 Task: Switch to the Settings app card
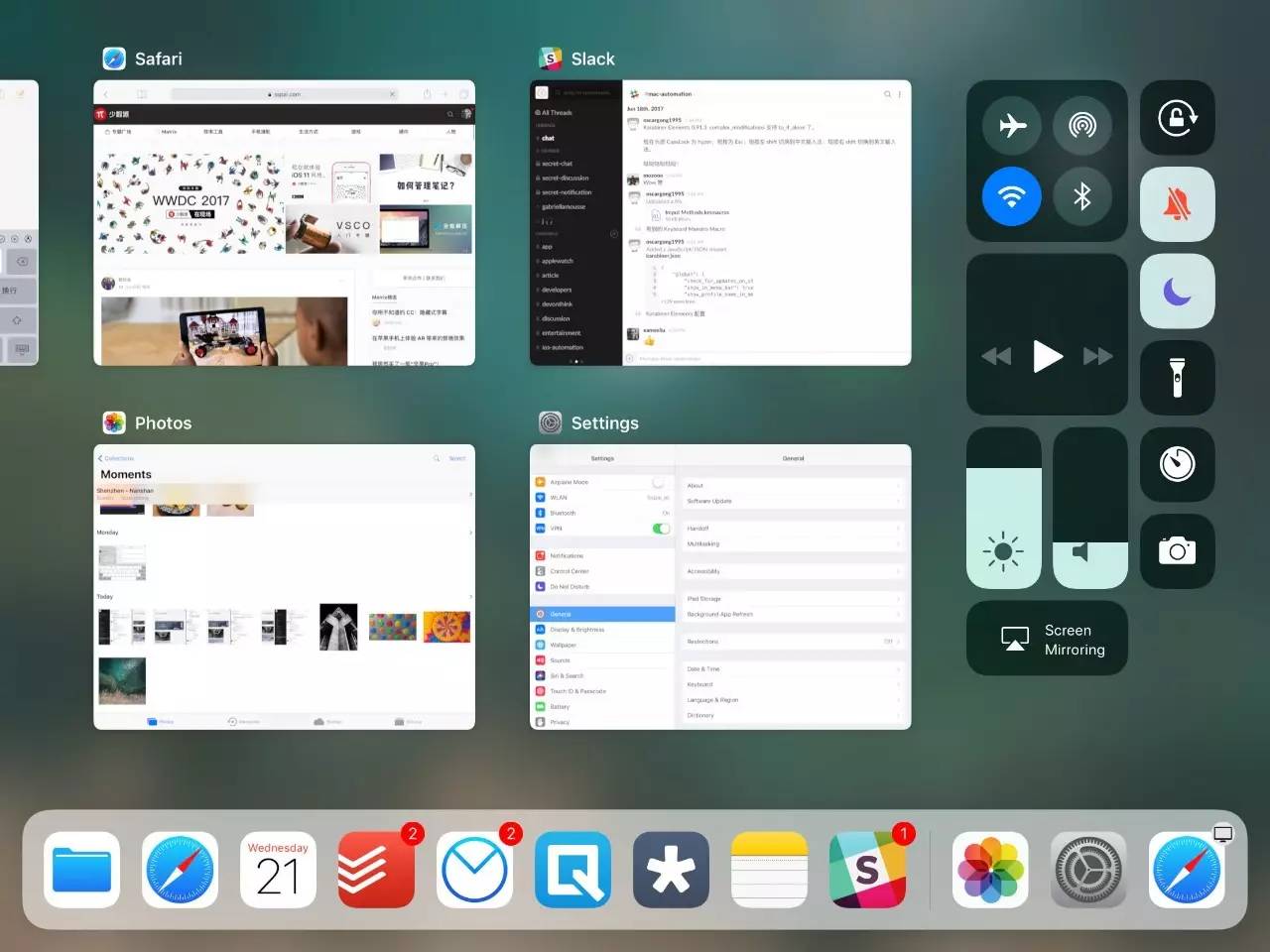coord(720,587)
